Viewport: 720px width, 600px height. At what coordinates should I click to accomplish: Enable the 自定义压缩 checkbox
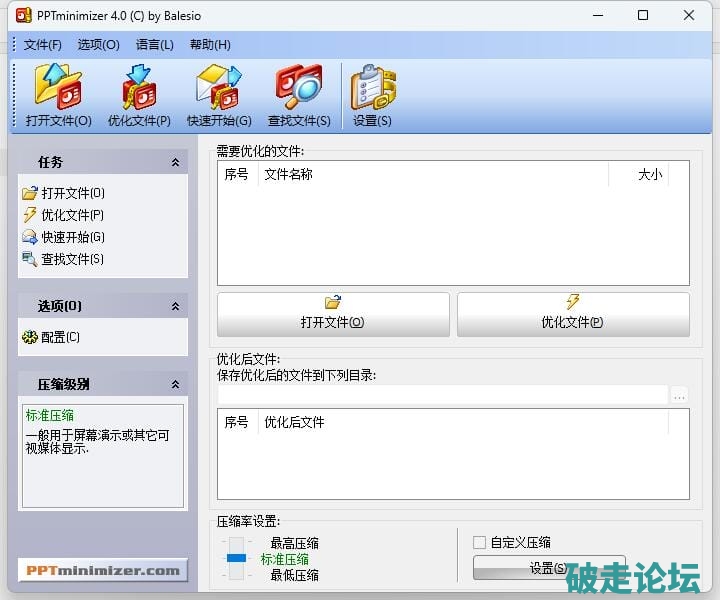tap(480, 542)
